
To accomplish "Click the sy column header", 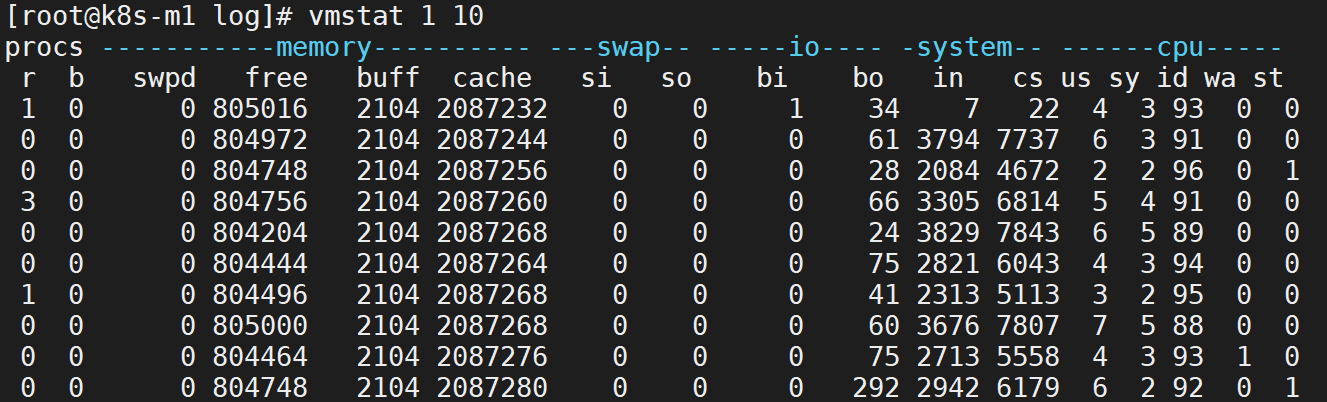I will pyautogui.click(x=1124, y=78).
